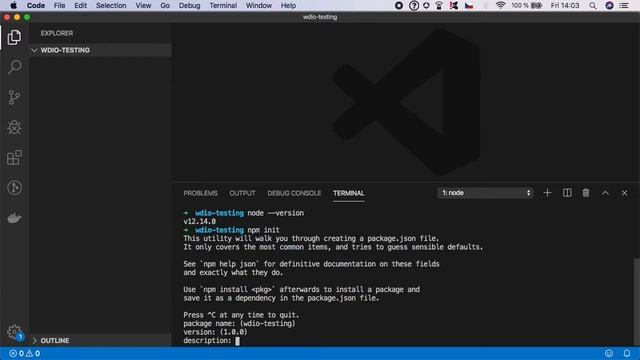
Task: Select the TERMINAL tab
Action: (x=349, y=193)
